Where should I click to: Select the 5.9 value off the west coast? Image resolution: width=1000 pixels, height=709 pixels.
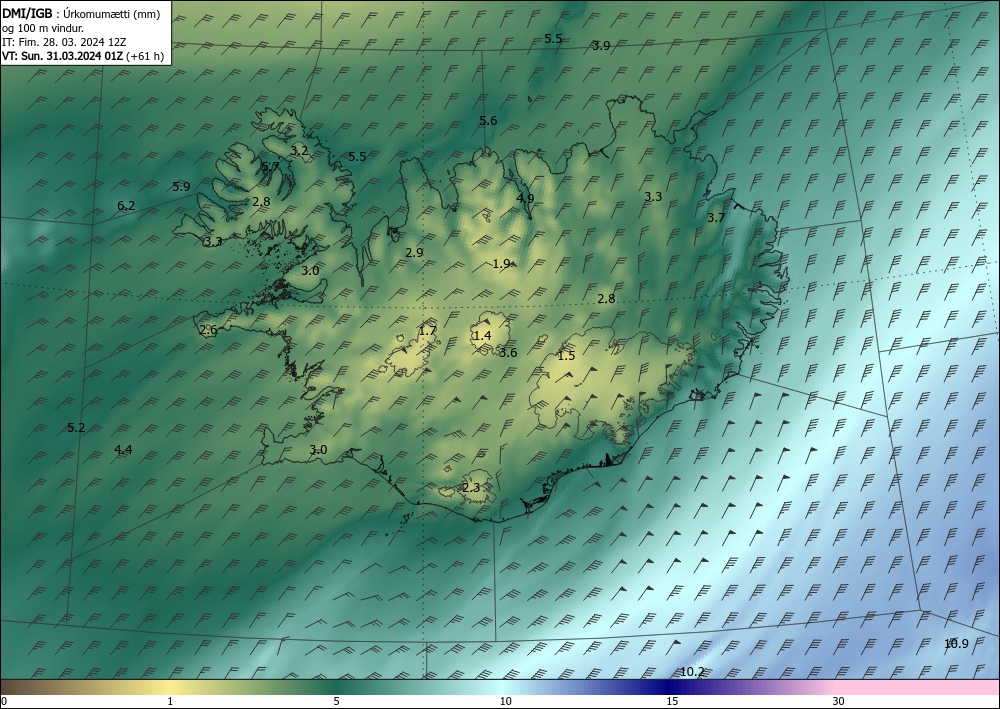point(181,187)
